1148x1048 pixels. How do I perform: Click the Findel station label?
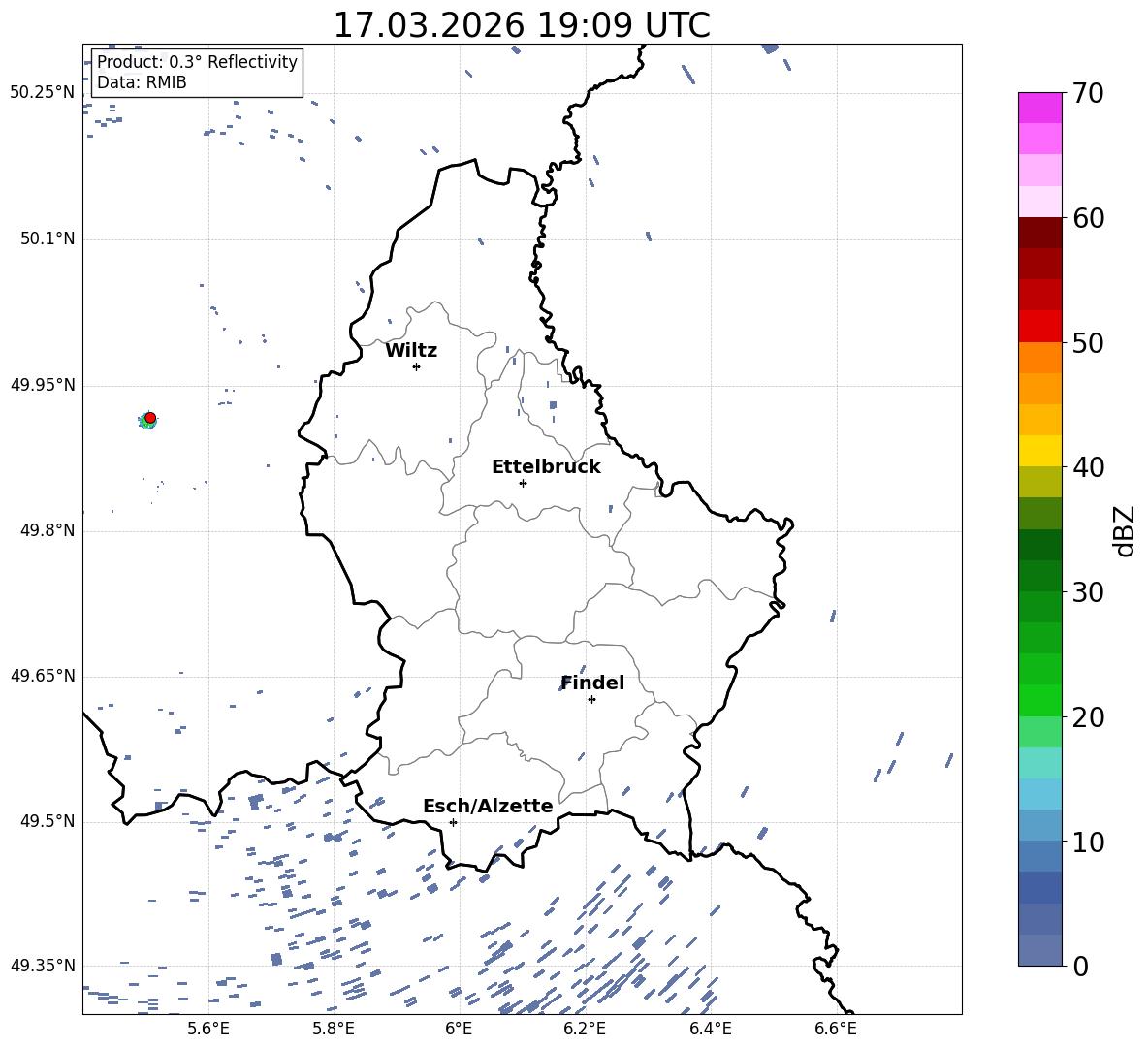(x=592, y=683)
